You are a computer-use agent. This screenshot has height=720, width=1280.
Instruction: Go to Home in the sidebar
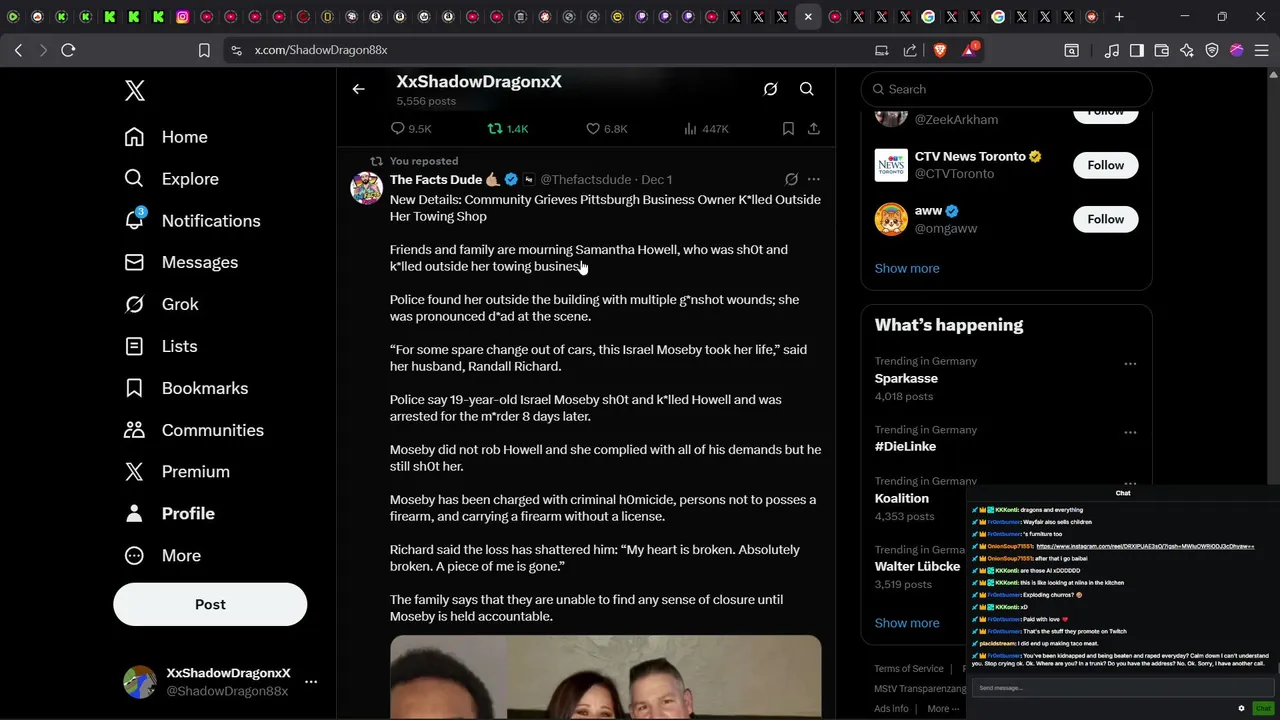(166, 137)
